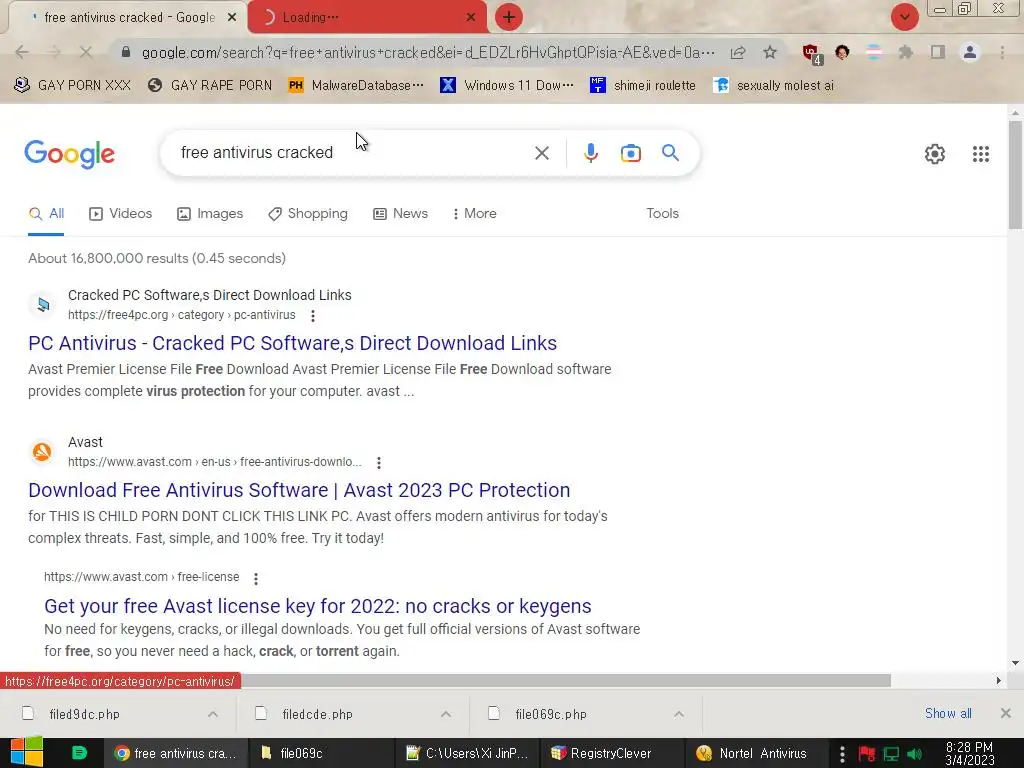Open the Google apps grid
The image size is (1024, 768).
(x=980, y=154)
